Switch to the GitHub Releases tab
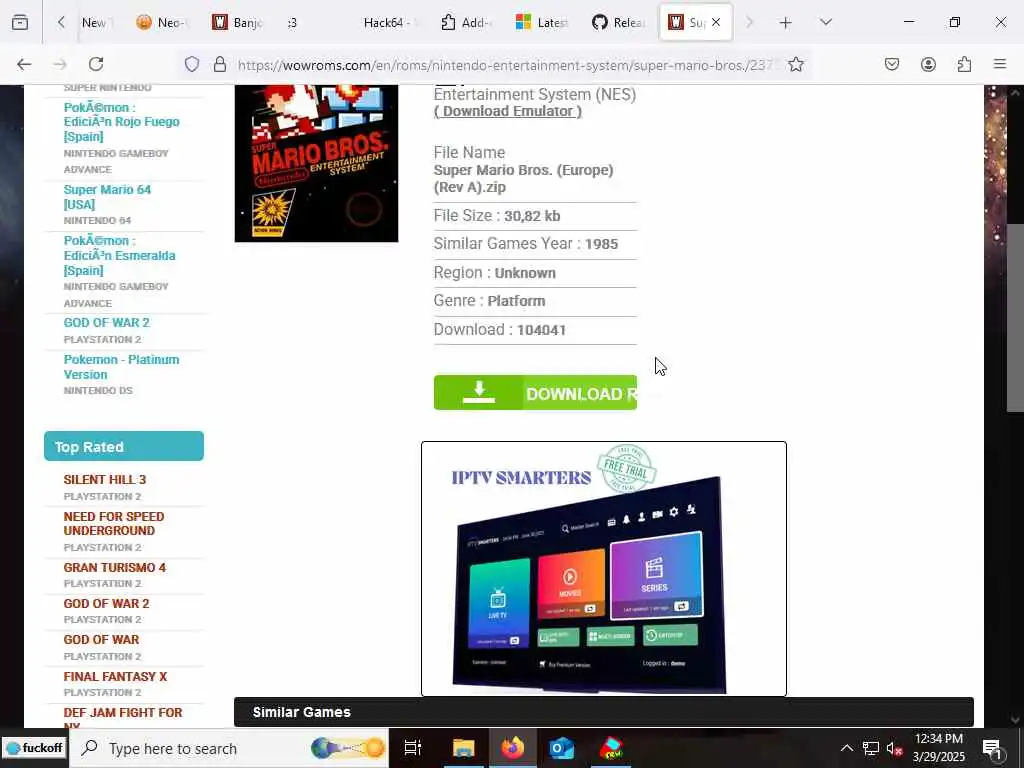The image size is (1024, 768). (618, 22)
